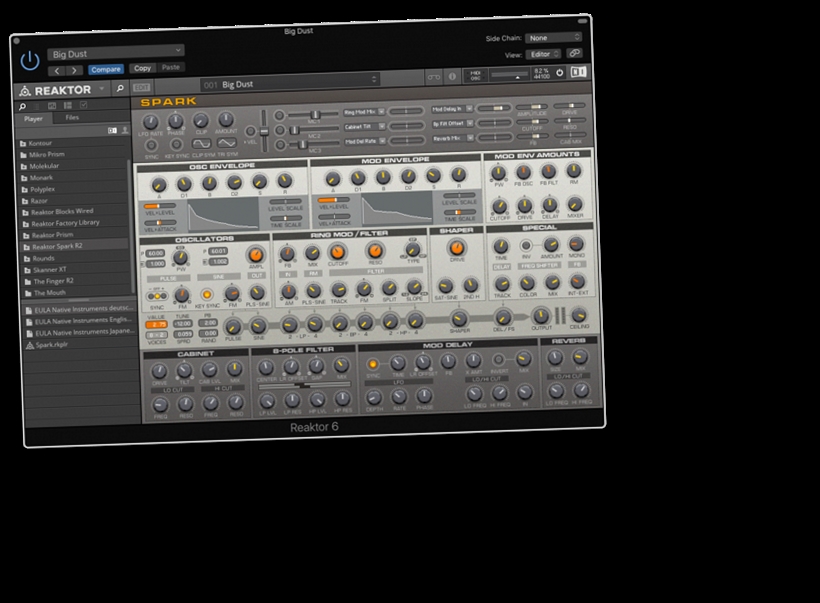The image size is (820, 603).
Task: Click the user content person icon
Action: [125, 130]
